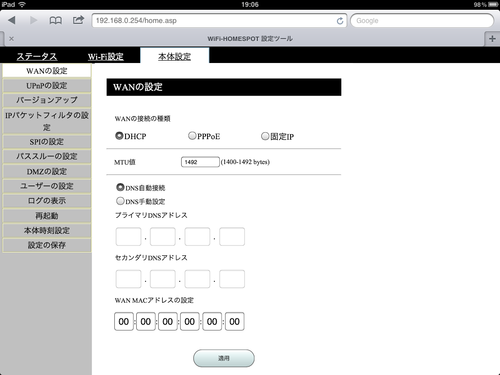Open IPパケットフィルタの設定 menu item
The width and height of the screenshot is (500, 375).
pos(47,121)
